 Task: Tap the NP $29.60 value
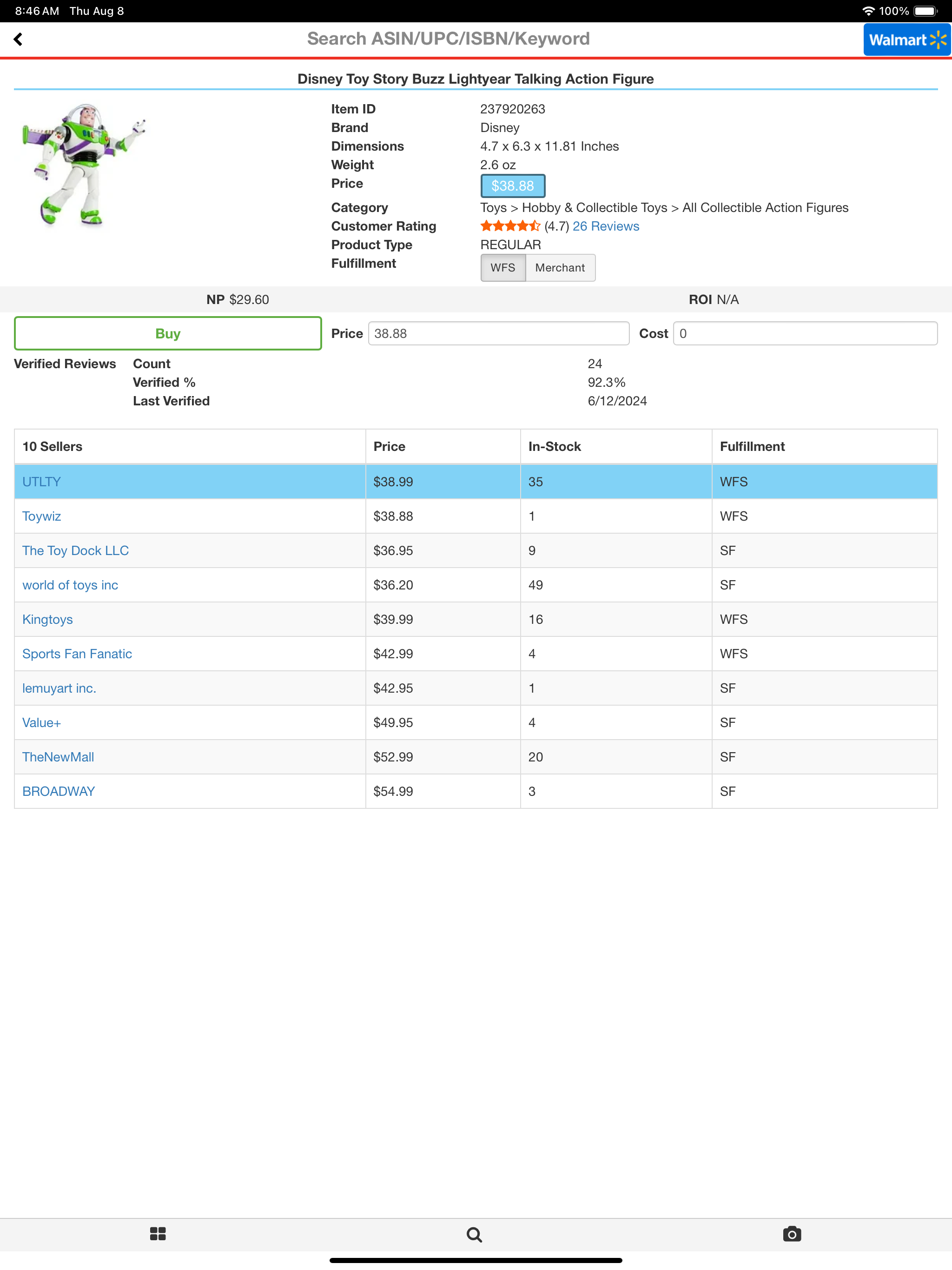(x=249, y=300)
